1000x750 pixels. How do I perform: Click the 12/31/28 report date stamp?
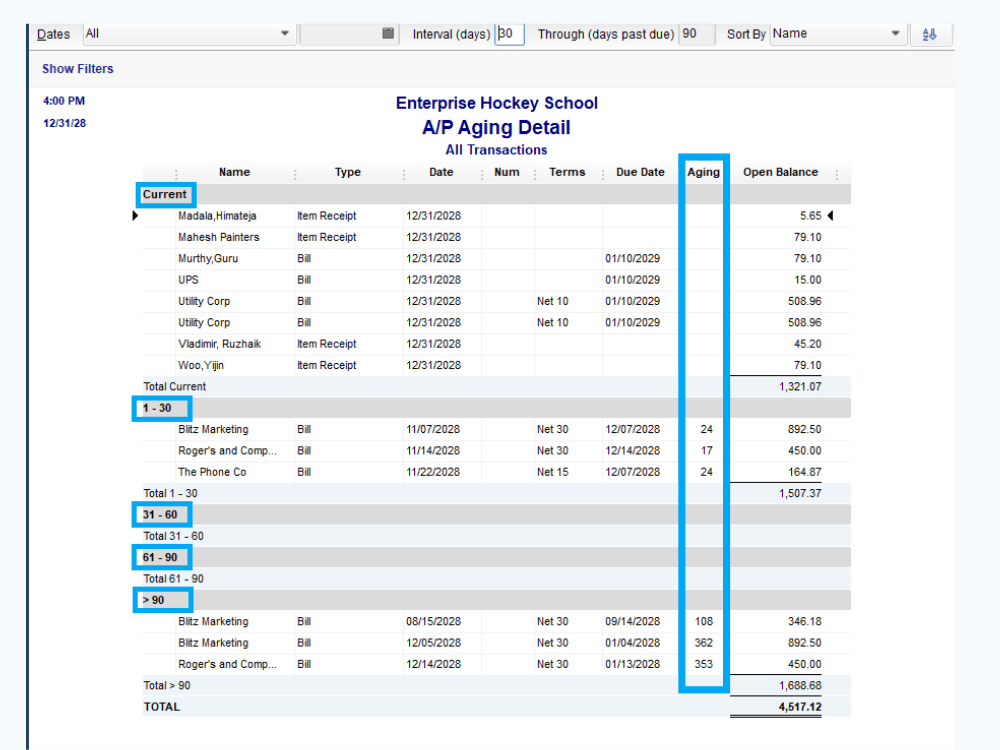(x=64, y=123)
